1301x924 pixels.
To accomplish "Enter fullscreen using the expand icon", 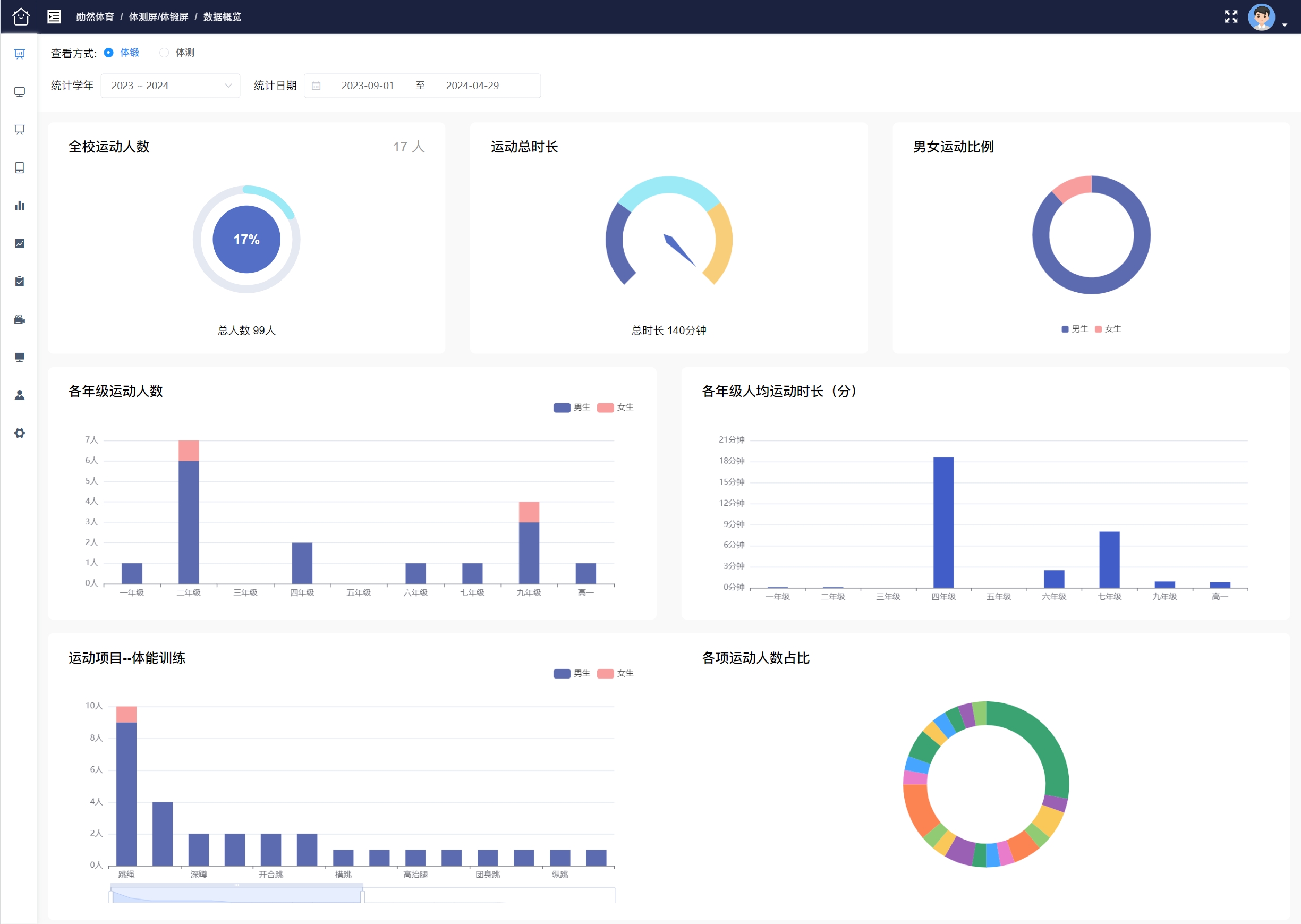I will (x=1231, y=16).
